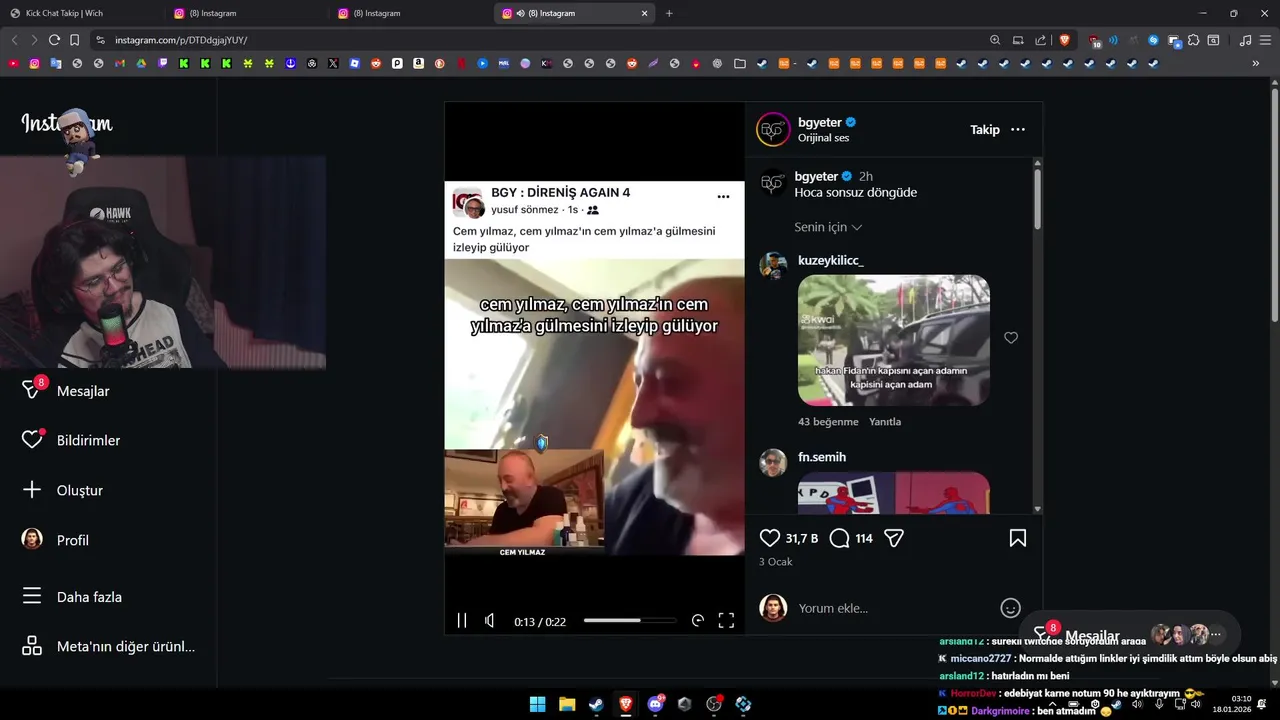Toggle video loop or replay icon
Viewport: 1280px width, 720px height.
(698, 621)
